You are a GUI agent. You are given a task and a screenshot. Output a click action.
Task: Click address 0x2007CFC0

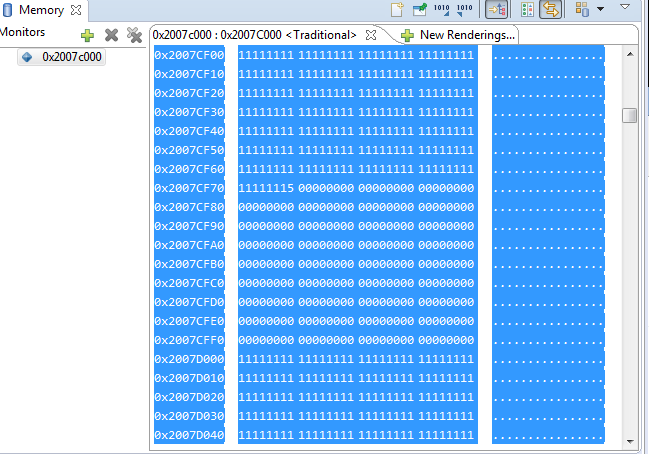pos(190,283)
